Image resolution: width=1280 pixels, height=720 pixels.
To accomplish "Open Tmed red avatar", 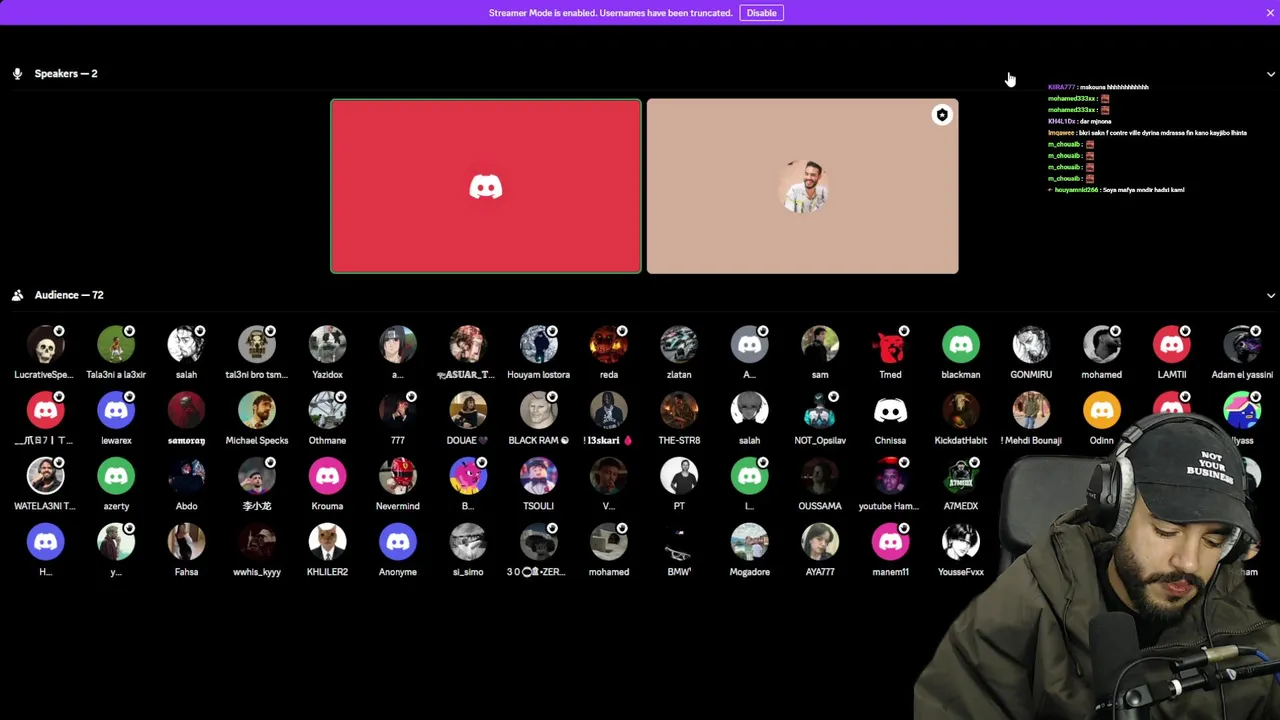I will (x=890, y=345).
